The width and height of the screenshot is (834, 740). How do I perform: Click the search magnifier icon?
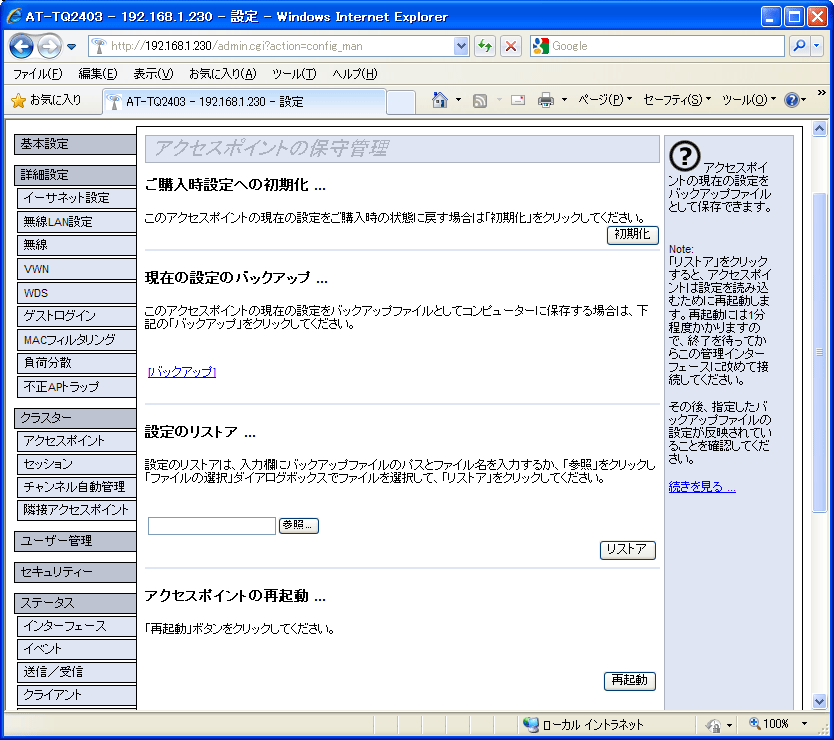(799, 46)
